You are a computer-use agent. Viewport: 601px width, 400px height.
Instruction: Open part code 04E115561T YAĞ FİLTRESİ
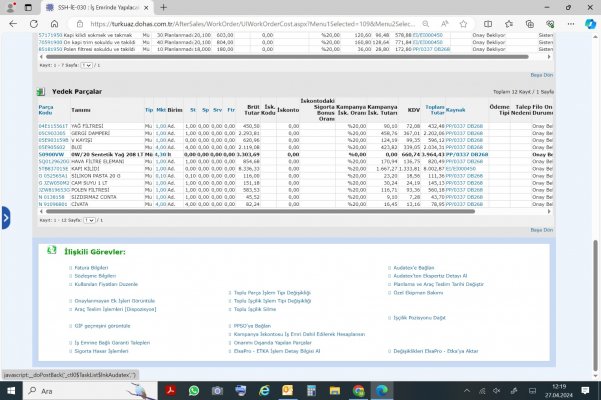coord(52,125)
